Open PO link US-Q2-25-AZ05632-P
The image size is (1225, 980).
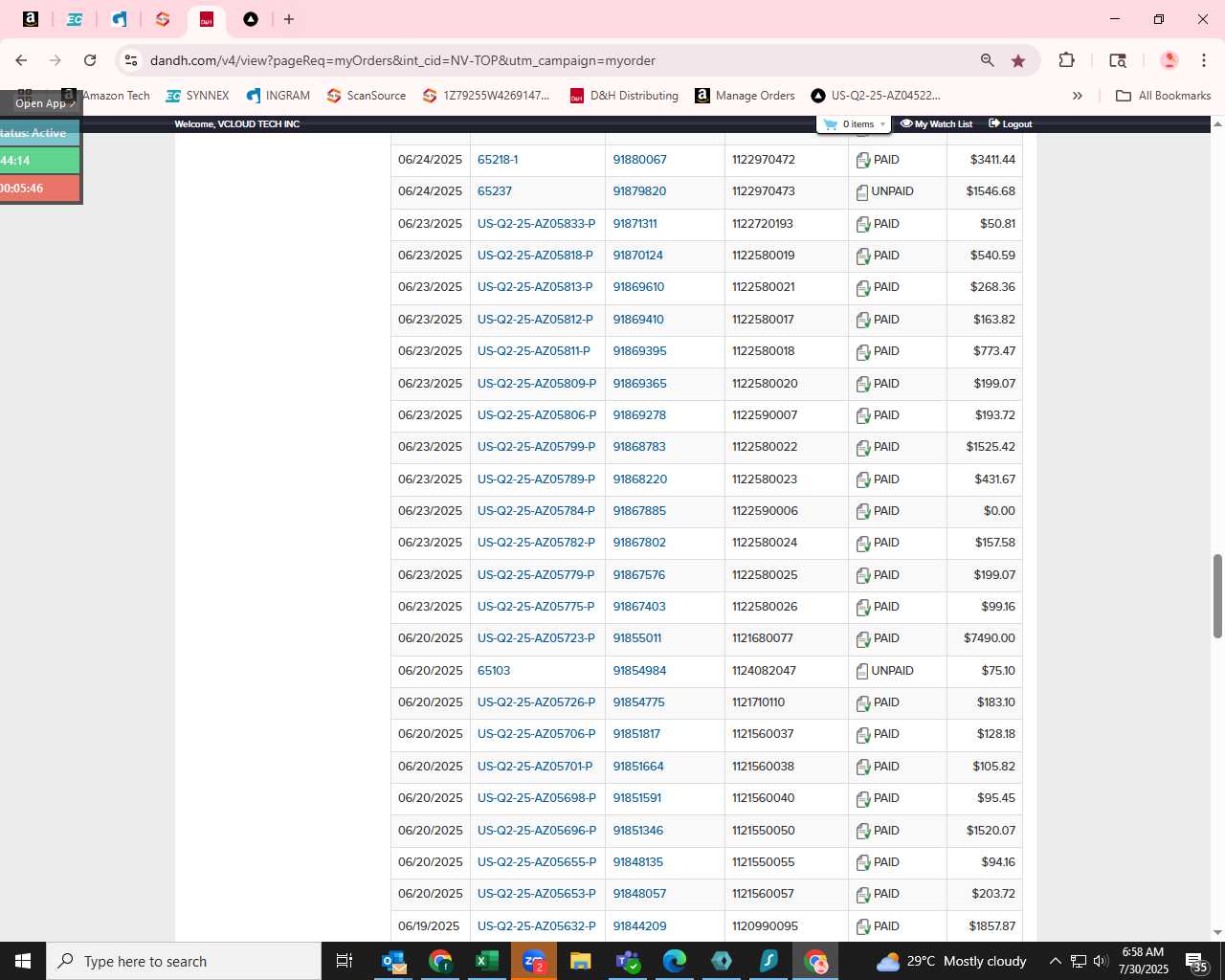coord(536,926)
